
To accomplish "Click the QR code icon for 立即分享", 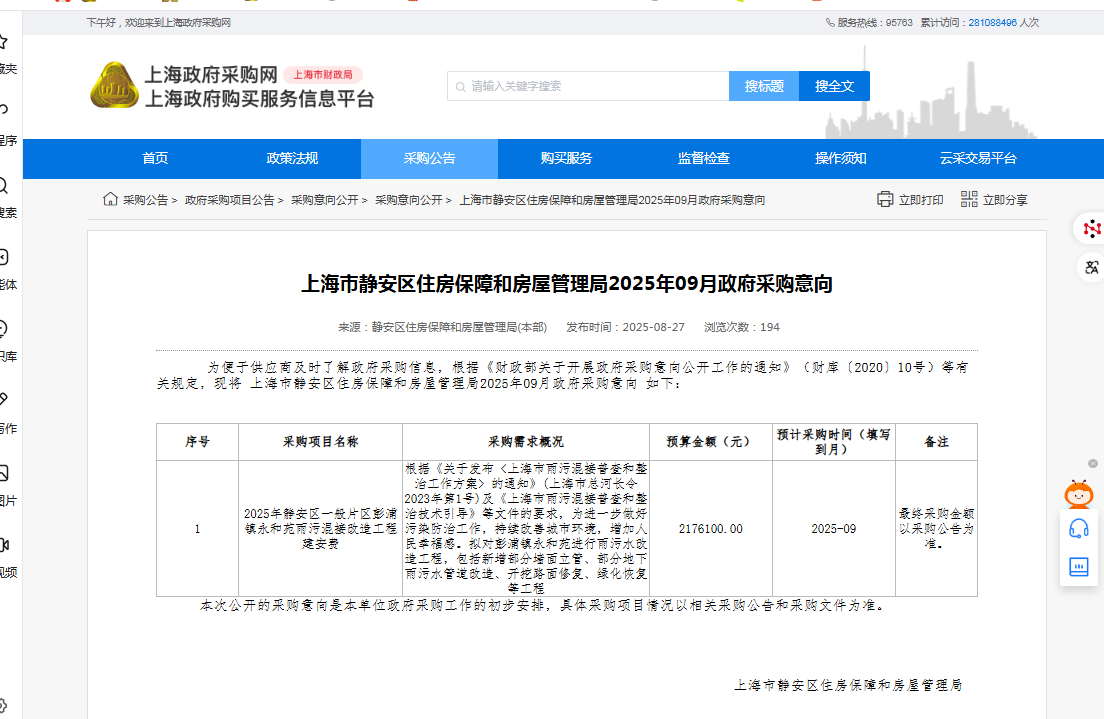I will coord(969,199).
